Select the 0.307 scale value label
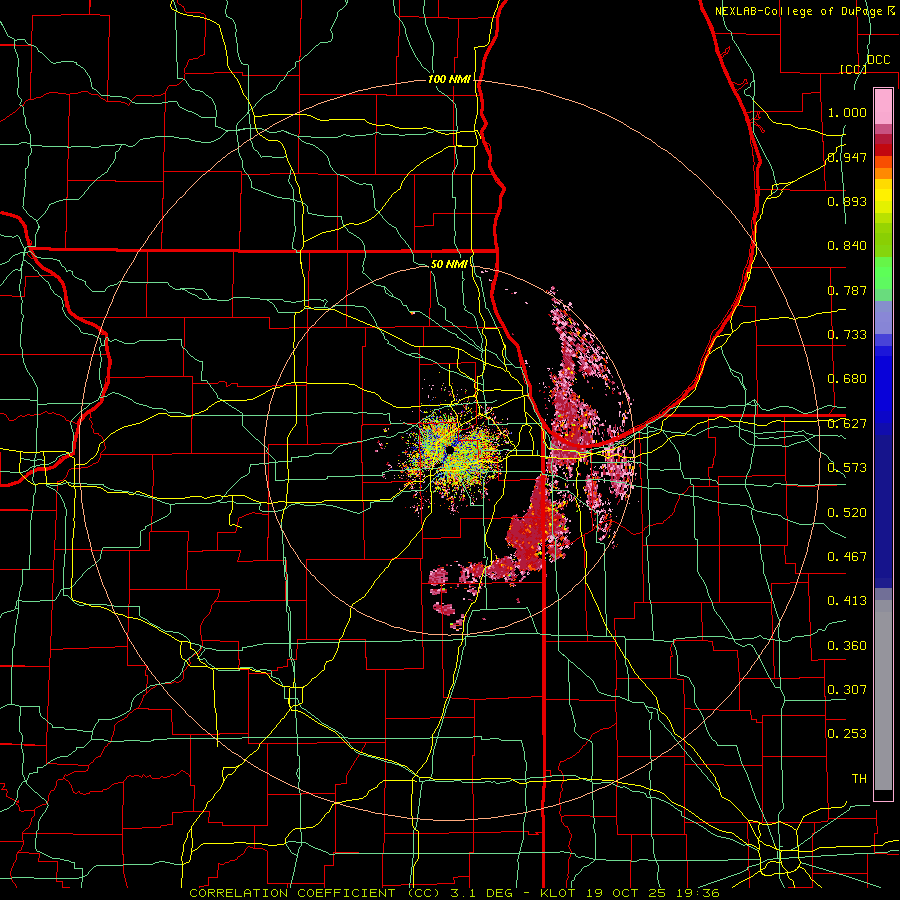Viewport: 900px width, 900px height. coord(847,690)
